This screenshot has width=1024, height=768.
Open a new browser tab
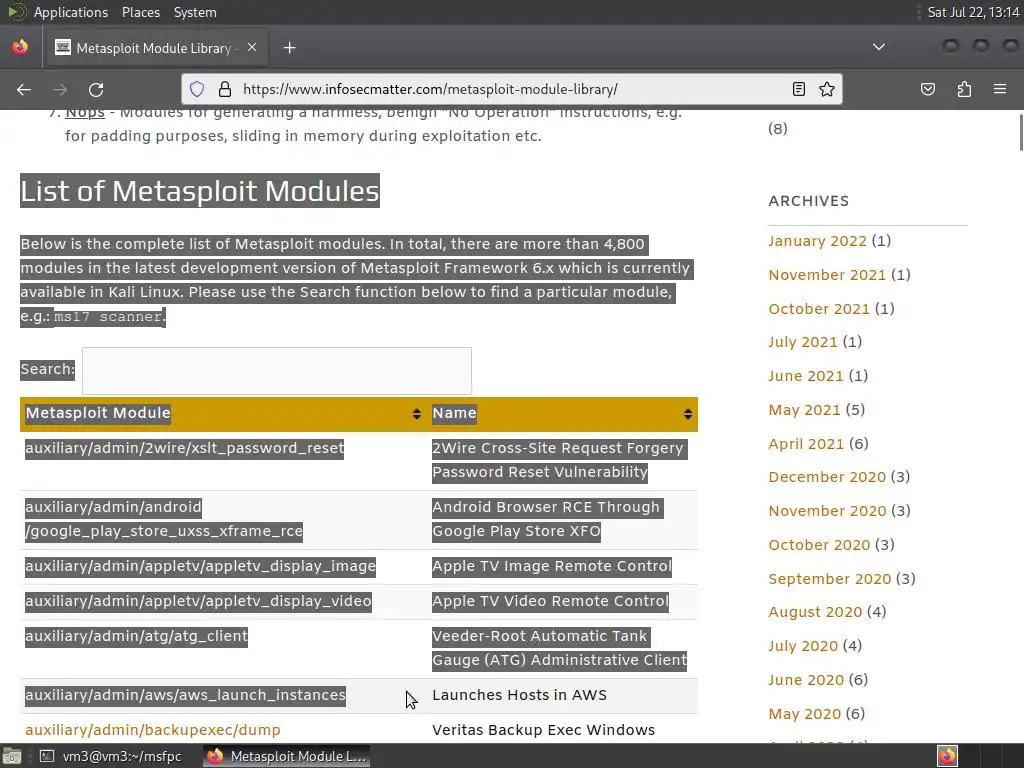click(x=289, y=48)
